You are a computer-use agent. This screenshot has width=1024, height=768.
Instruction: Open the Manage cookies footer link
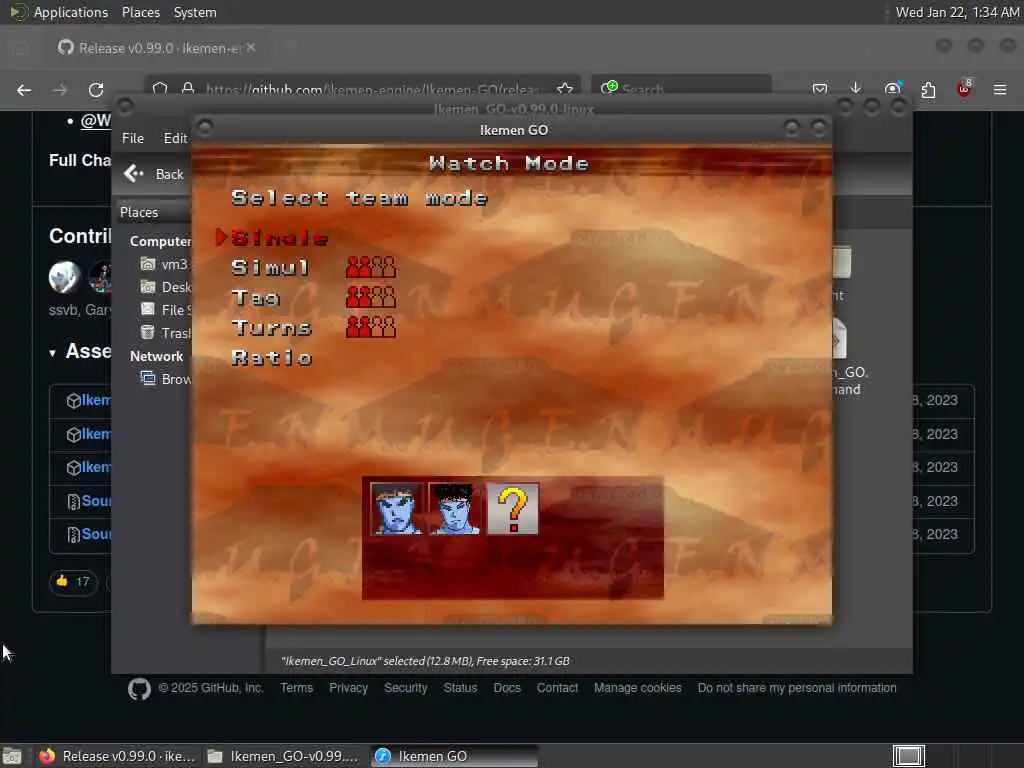tap(637, 688)
